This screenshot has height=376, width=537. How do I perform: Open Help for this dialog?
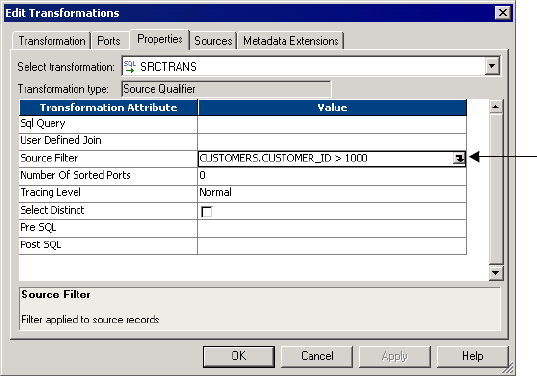pyautogui.click(x=473, y=356)
